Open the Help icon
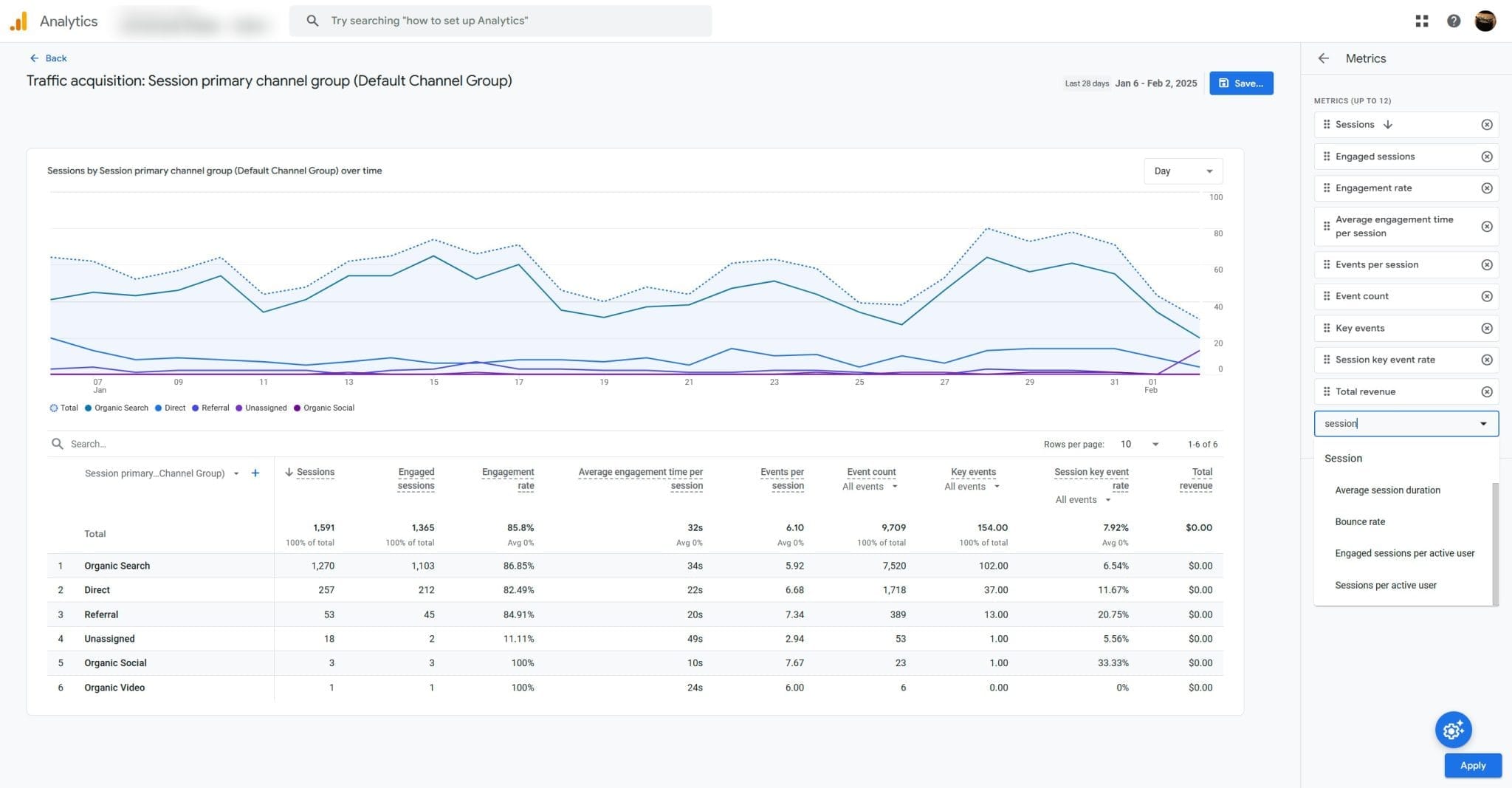1512x788 pixels. point(1454,21)
